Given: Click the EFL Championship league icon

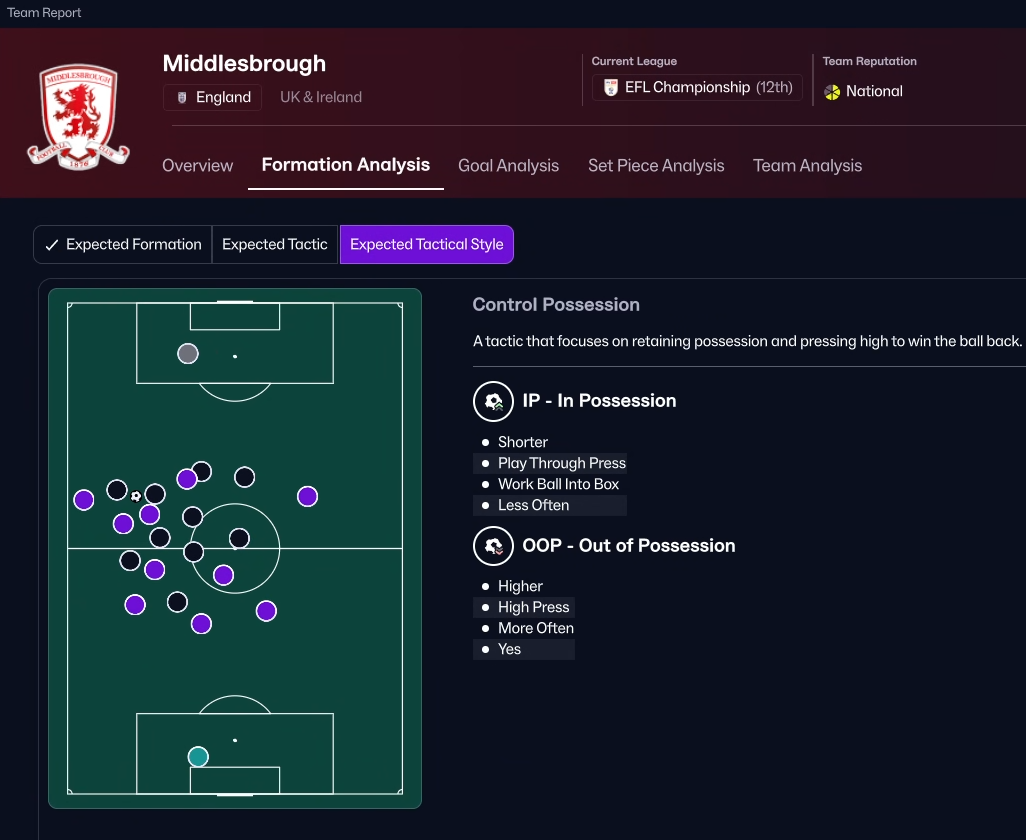Looking at the screenshot, I should click(611, 88).
